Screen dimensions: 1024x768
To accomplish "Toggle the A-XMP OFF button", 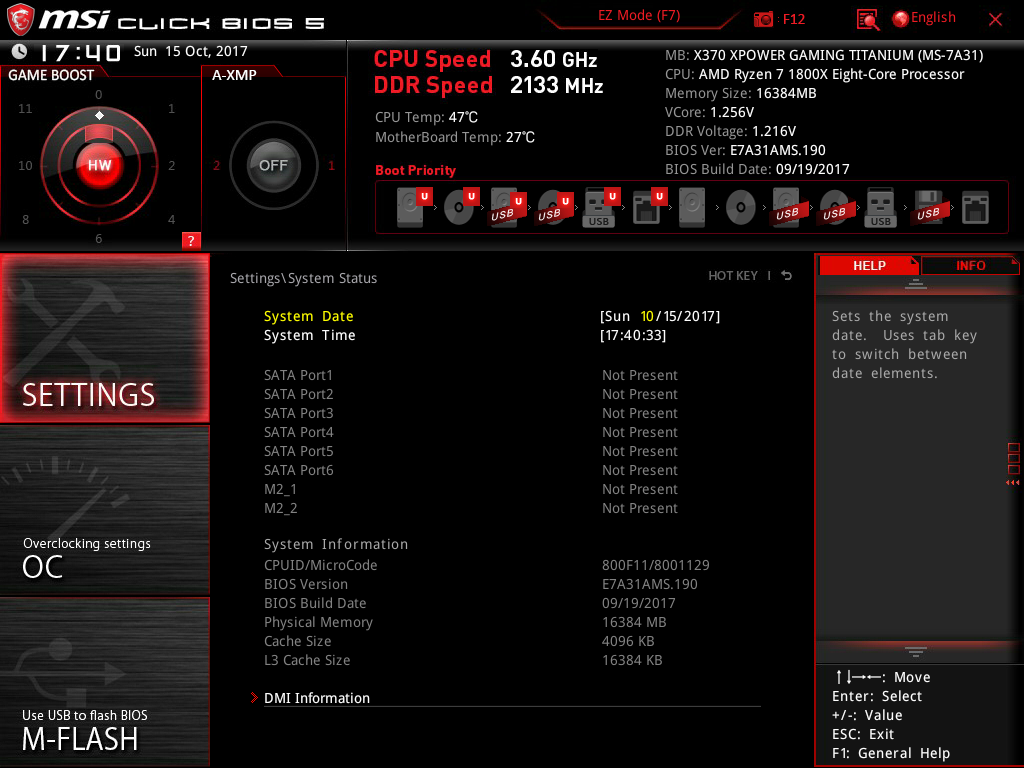I will pyautogui.click(x=273, y=165).
